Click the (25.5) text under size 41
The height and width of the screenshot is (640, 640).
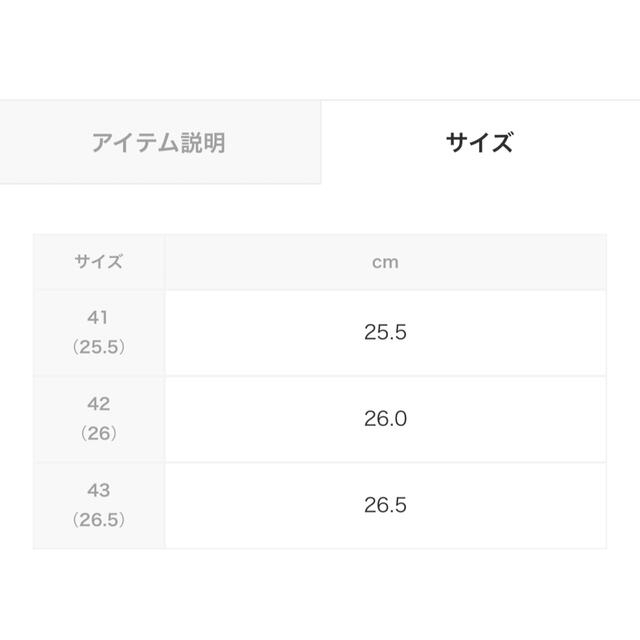(99, 347)
